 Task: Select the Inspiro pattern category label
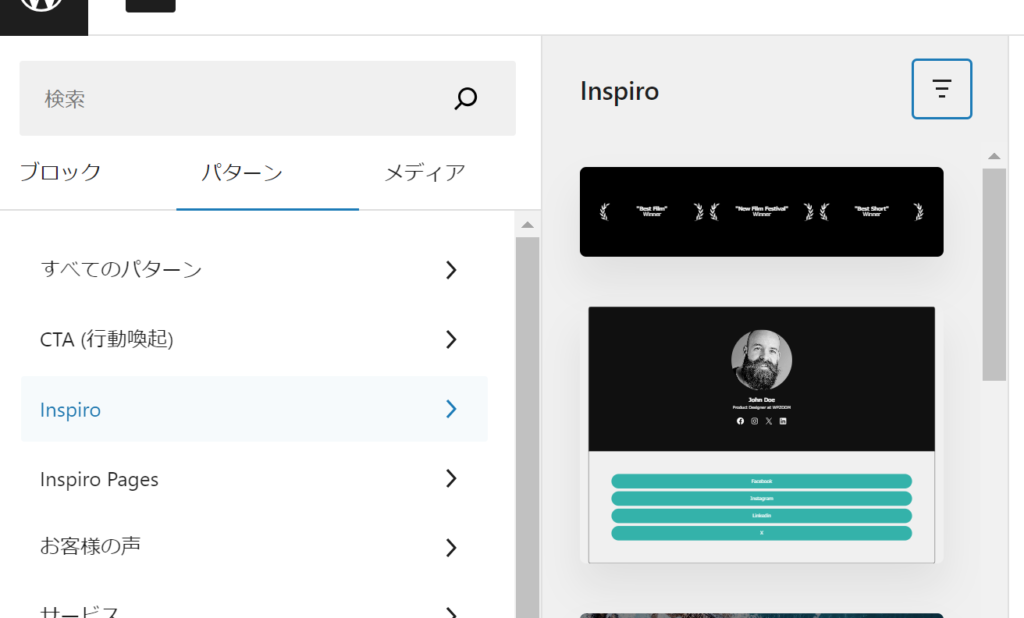tap(71, 410)
